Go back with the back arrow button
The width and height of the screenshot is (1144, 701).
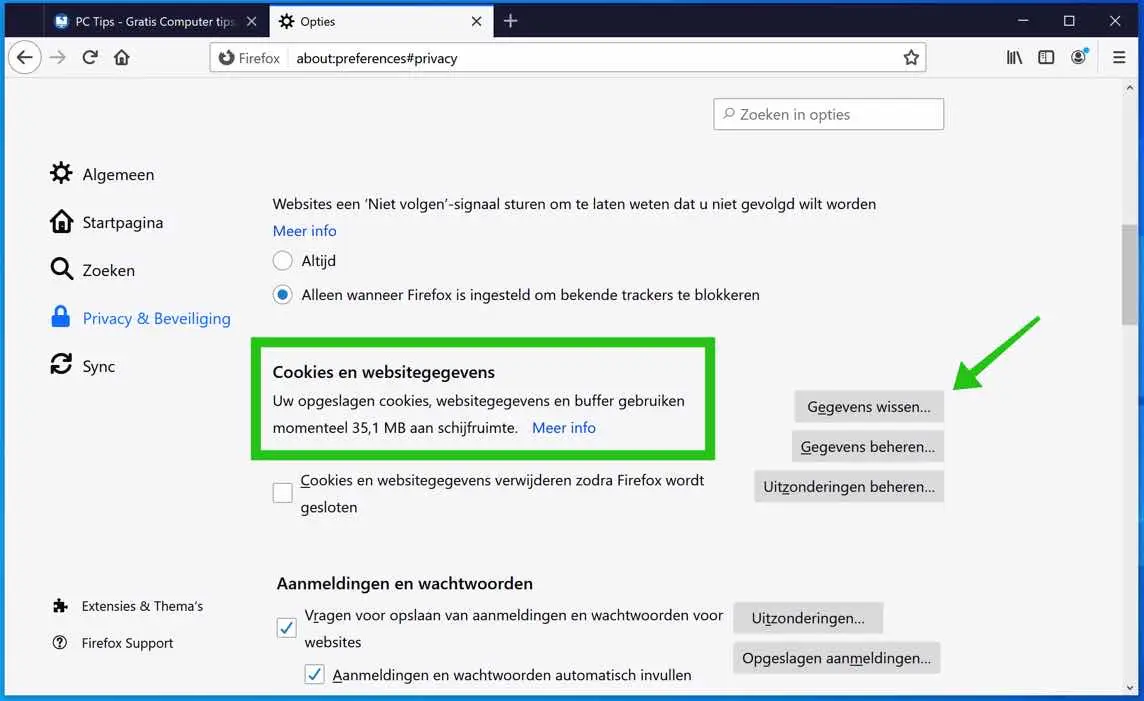(x=25, y=58)
